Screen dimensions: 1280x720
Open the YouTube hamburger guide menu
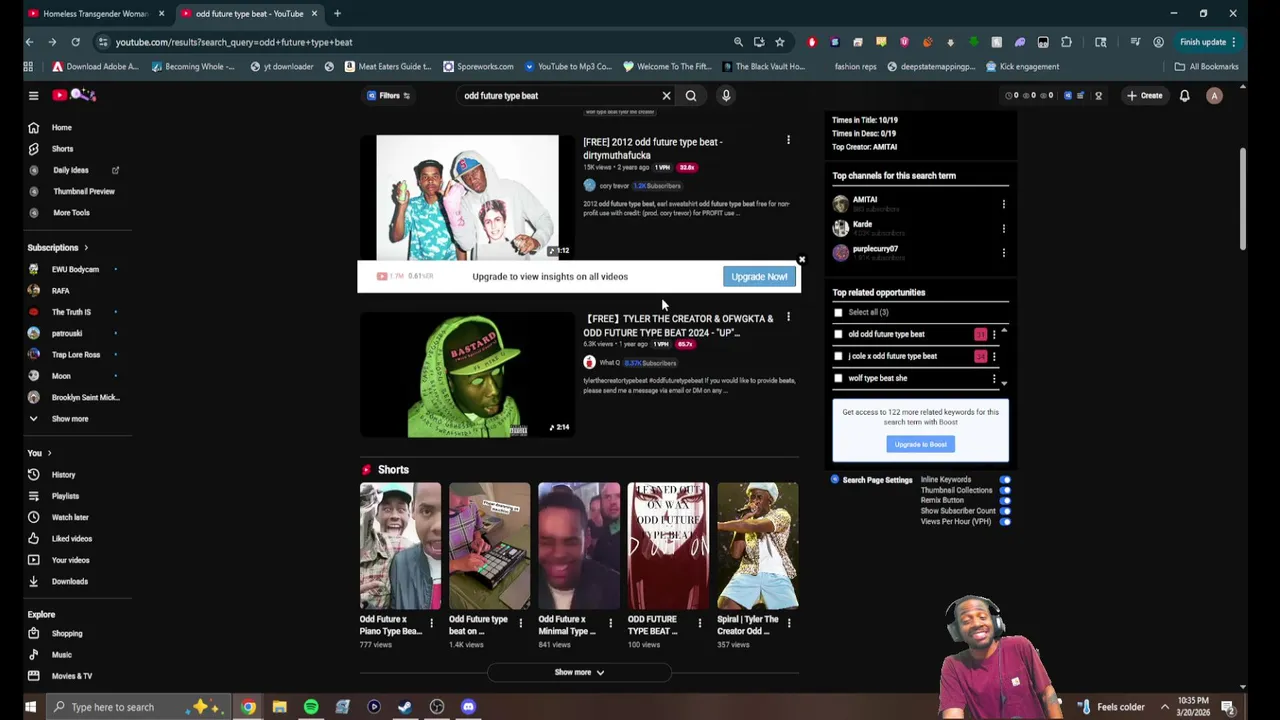click(x=33, y=96)
